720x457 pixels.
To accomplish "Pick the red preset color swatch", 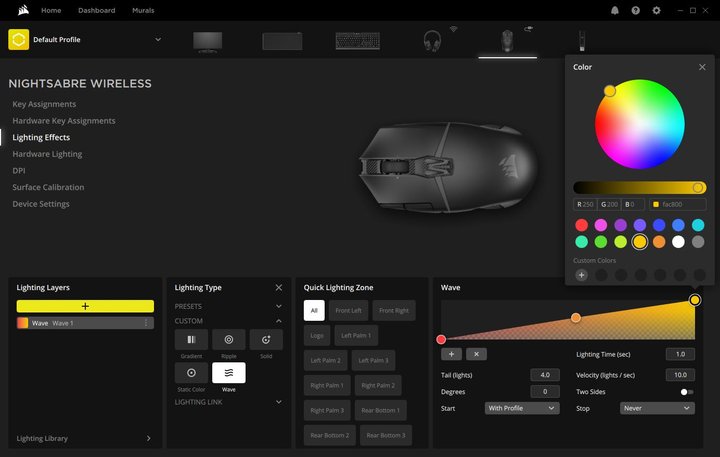I will coord(582,225).
